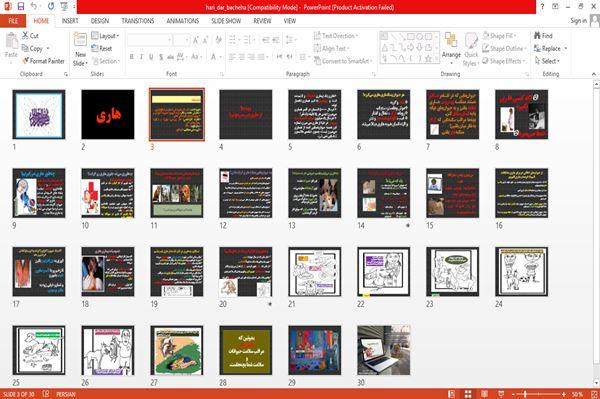
Task: Select slide 28 thumbnail with olive background
Action: [x=246, y=350]
